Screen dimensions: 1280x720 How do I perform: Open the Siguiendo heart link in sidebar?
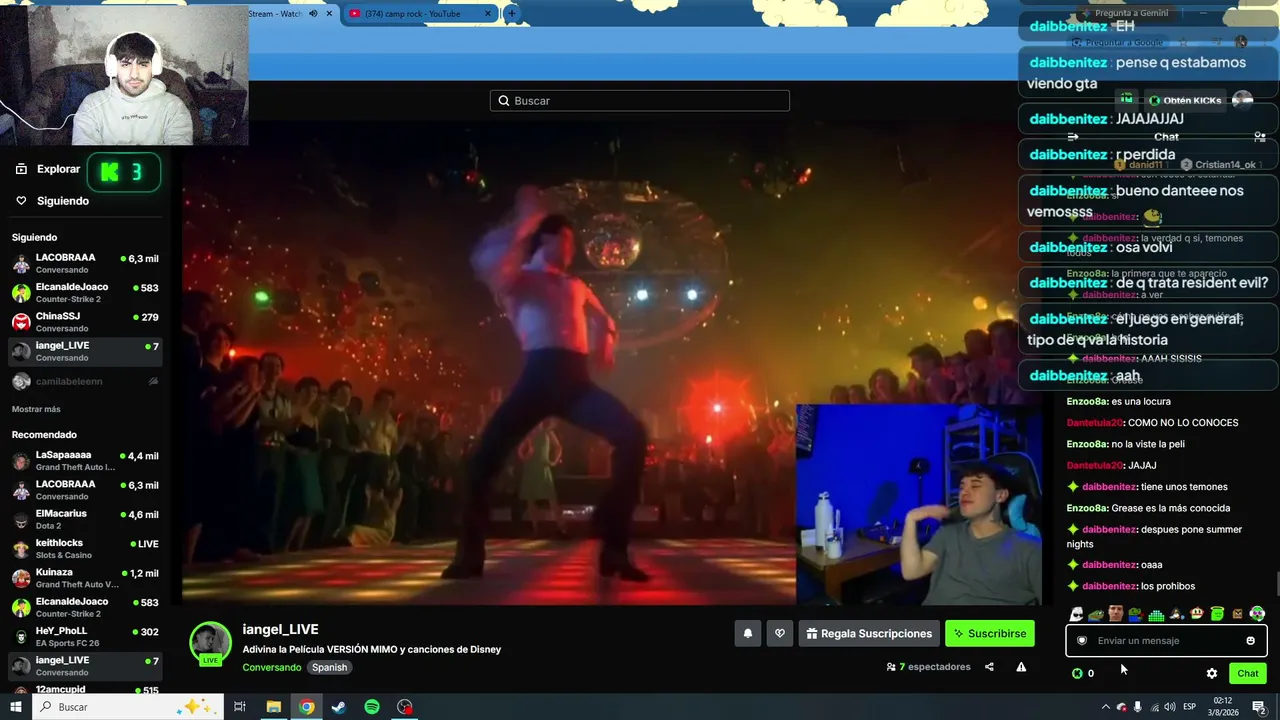[53, 201]
